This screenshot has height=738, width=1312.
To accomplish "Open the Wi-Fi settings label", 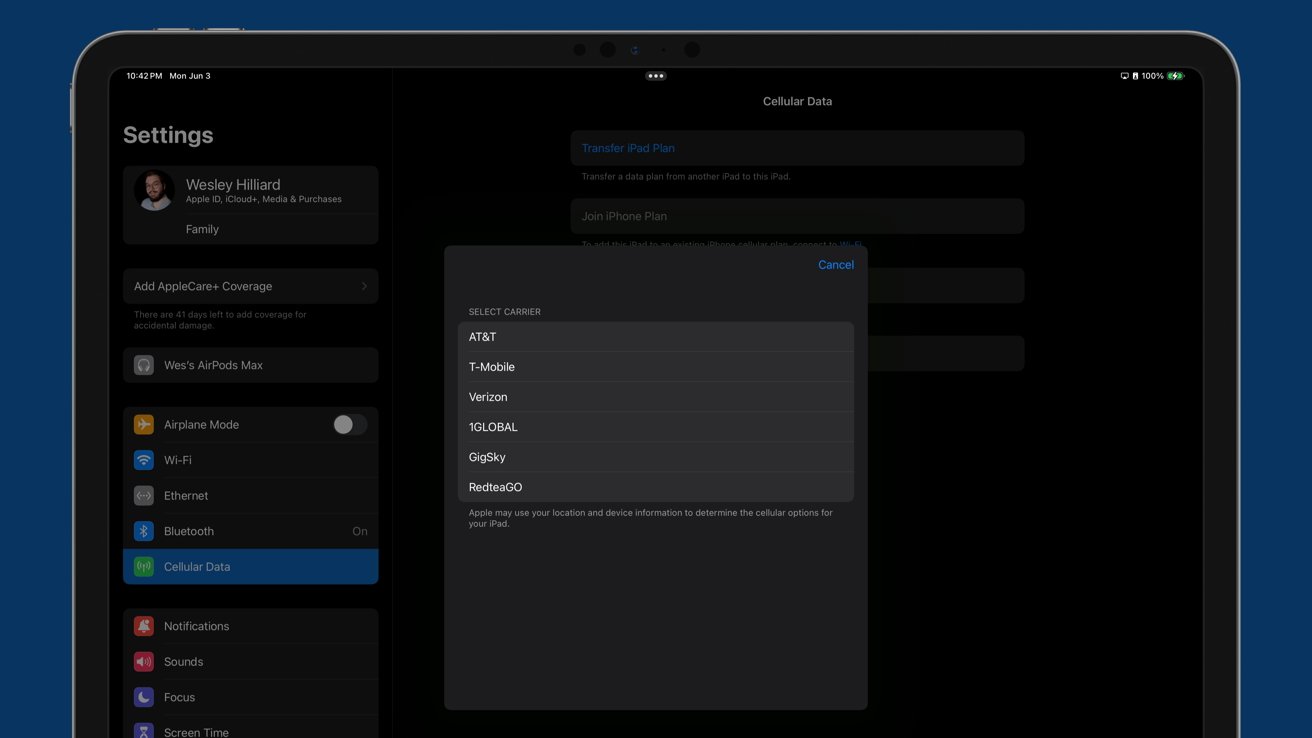I will coord(178,460).
